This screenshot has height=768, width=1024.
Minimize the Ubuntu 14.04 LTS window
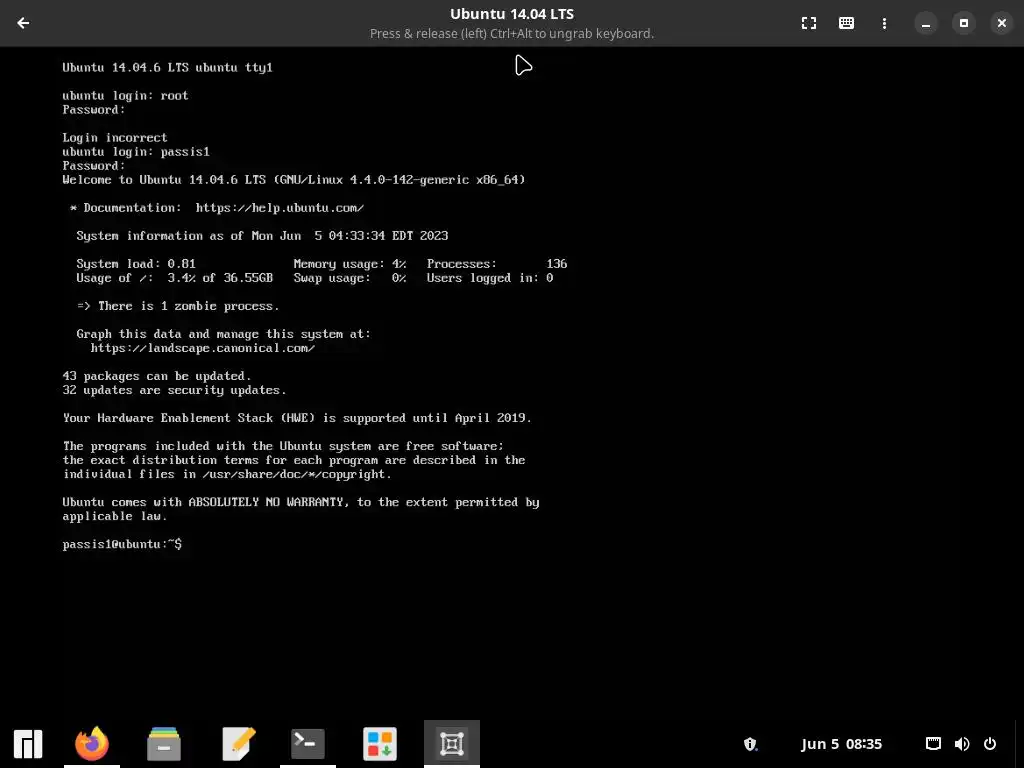[x=925, y=23]
